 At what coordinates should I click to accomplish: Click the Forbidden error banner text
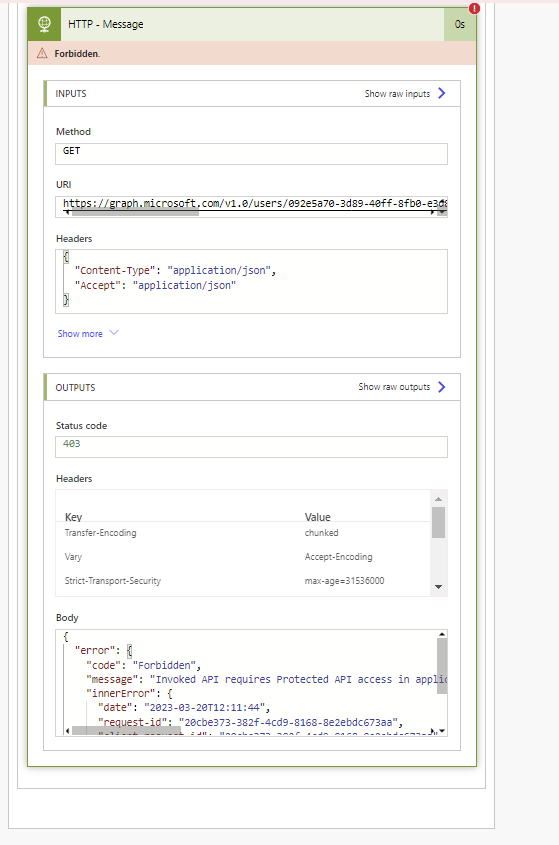(x=77, y=53)
